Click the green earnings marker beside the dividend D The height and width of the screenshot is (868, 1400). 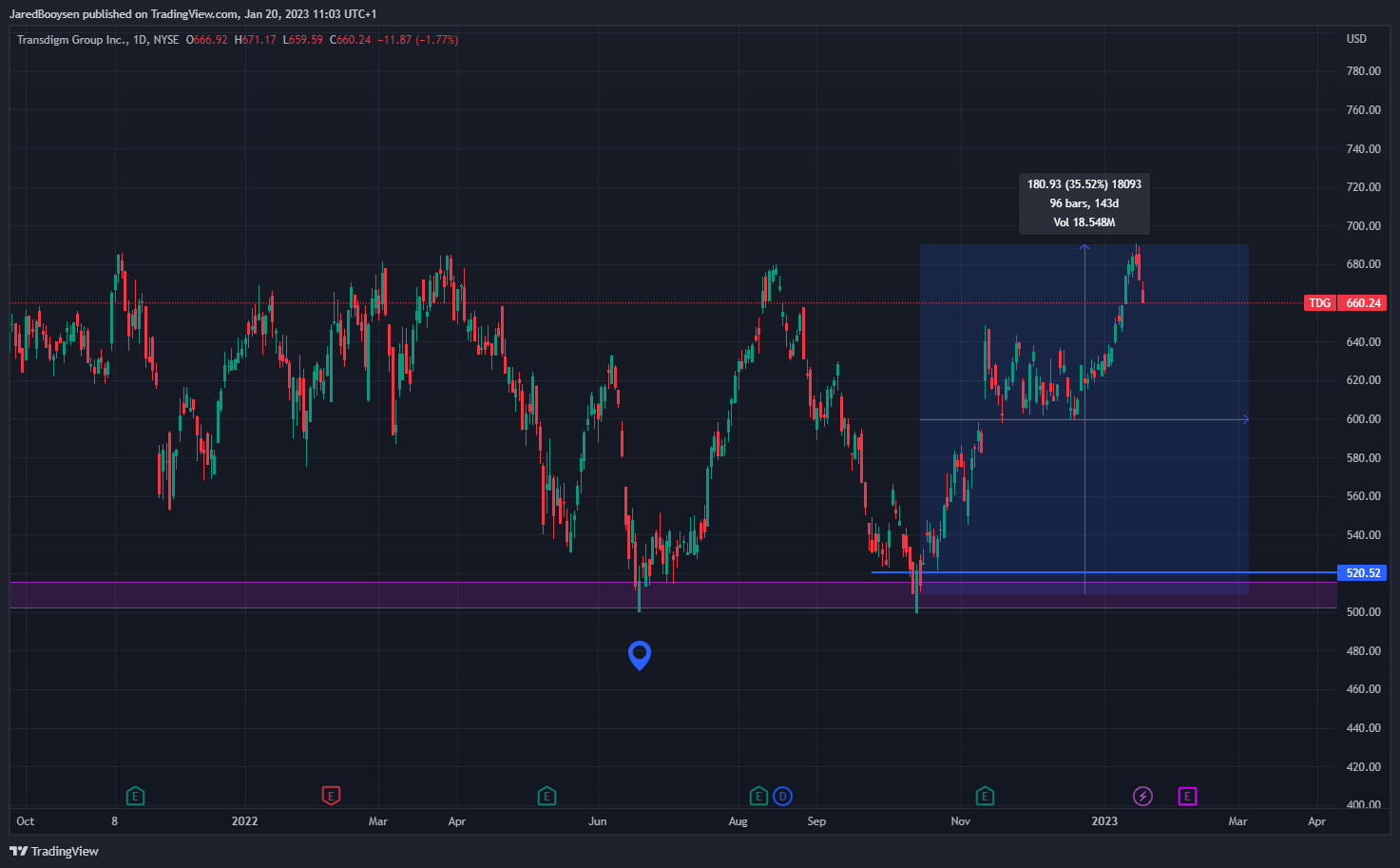pyautogui.click(x=758, y=796)
